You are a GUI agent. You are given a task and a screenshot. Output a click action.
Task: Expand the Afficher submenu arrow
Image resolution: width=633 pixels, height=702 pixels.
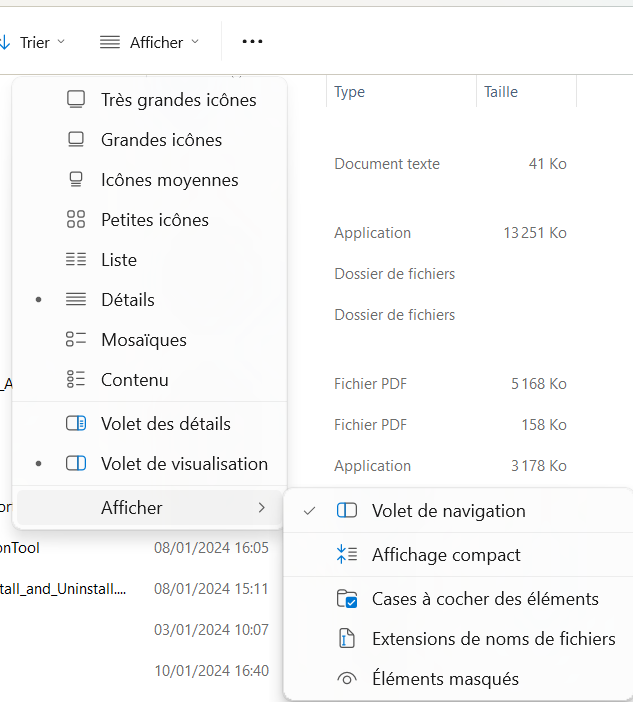[262, 508]
